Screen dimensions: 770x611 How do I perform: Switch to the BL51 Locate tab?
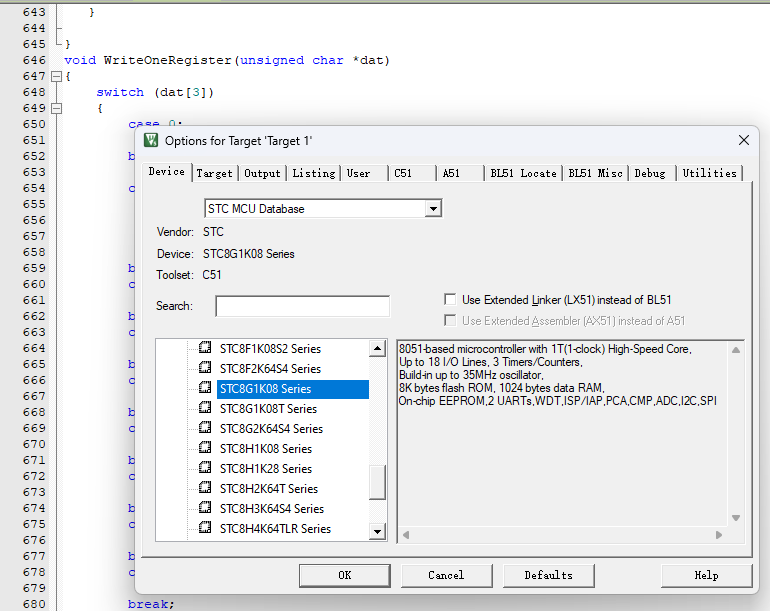[x=523, y=173]
